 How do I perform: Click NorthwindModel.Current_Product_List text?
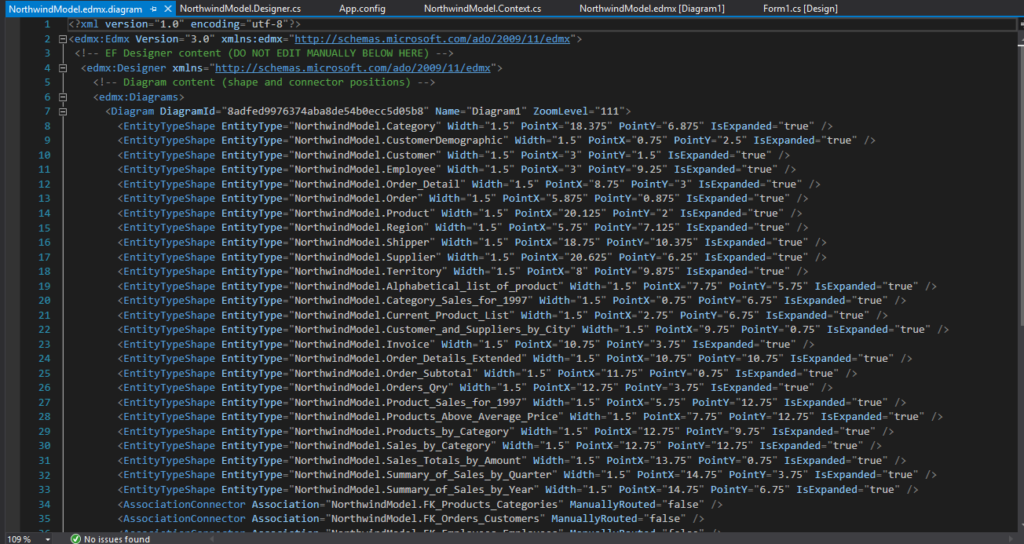click(401, 315)
